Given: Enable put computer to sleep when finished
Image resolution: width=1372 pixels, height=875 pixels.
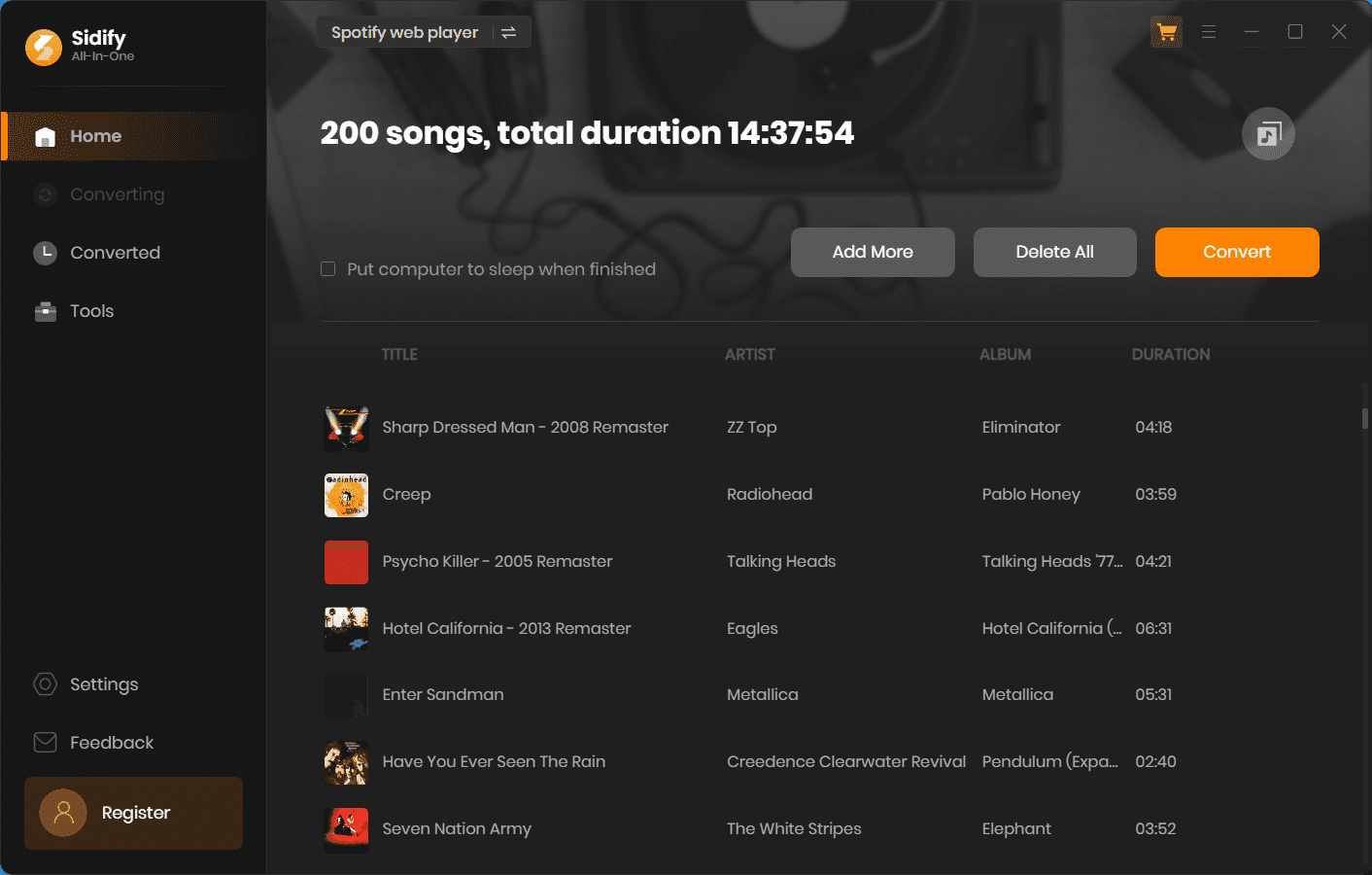Looking at the screenshot, I should pos(328,269).
